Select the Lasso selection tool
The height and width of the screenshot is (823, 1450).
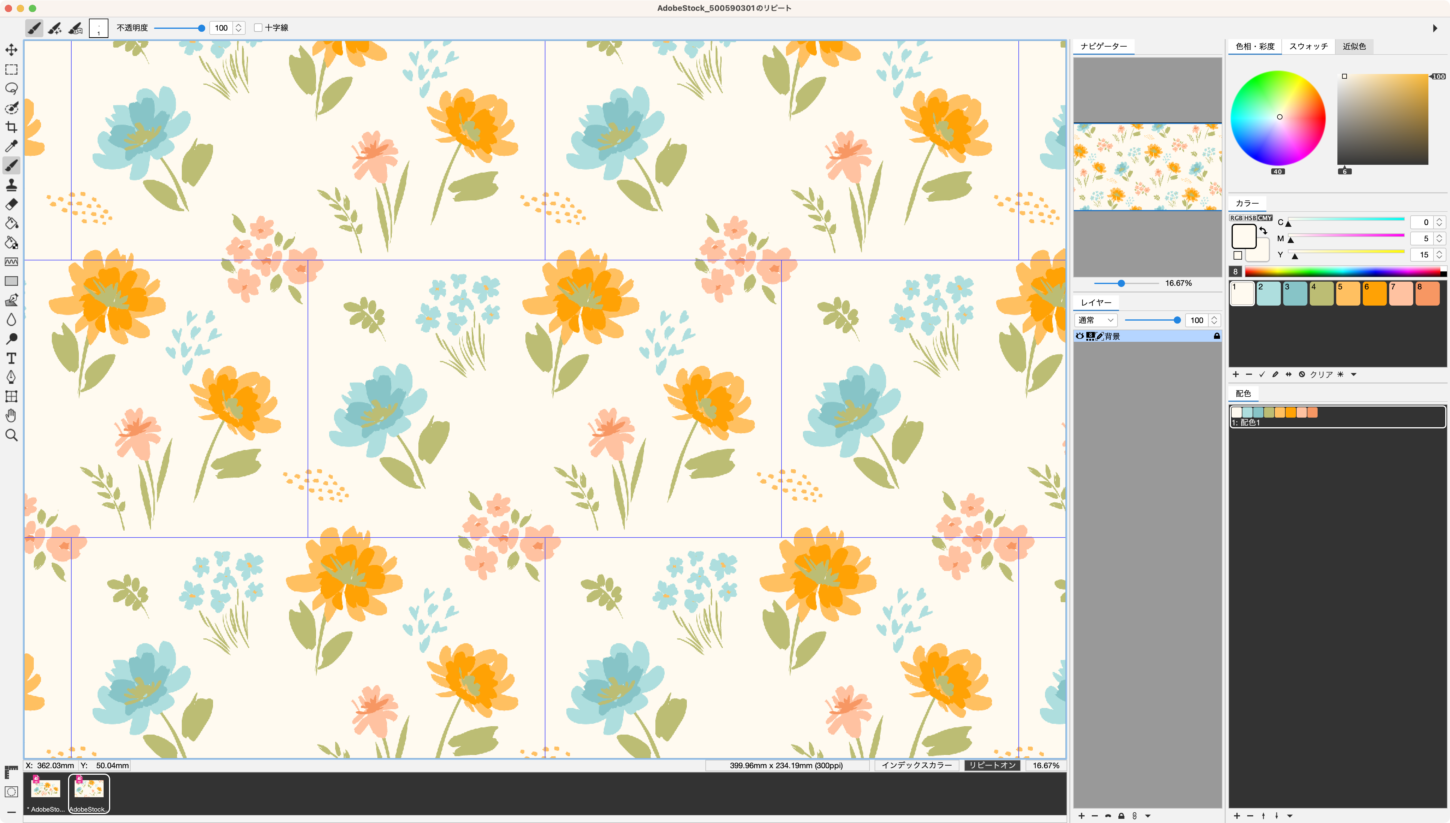pos(11,88)
